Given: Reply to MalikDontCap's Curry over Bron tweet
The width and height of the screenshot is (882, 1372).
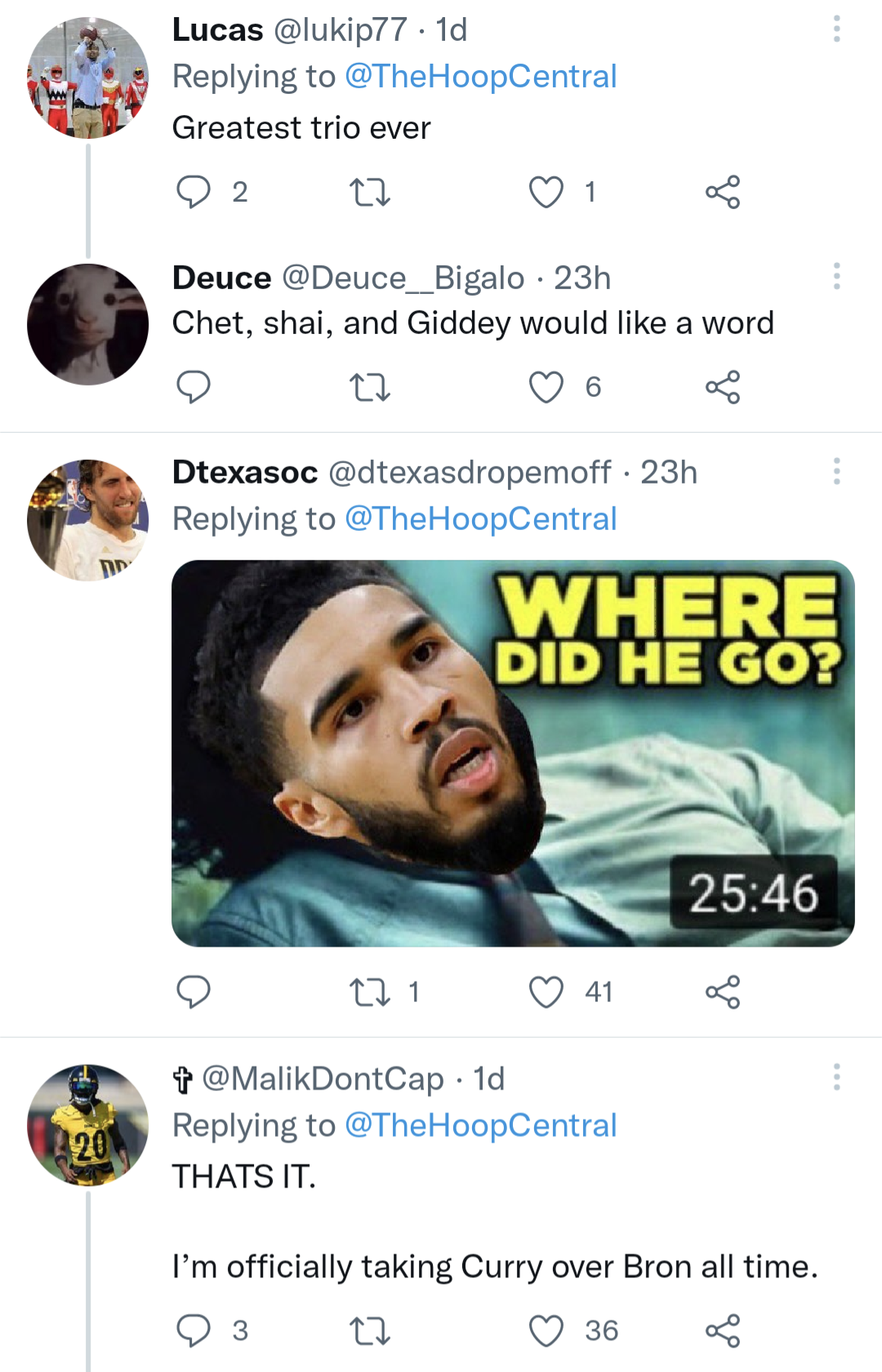Looking at the screenshot, I should (x=194, y=1330).
